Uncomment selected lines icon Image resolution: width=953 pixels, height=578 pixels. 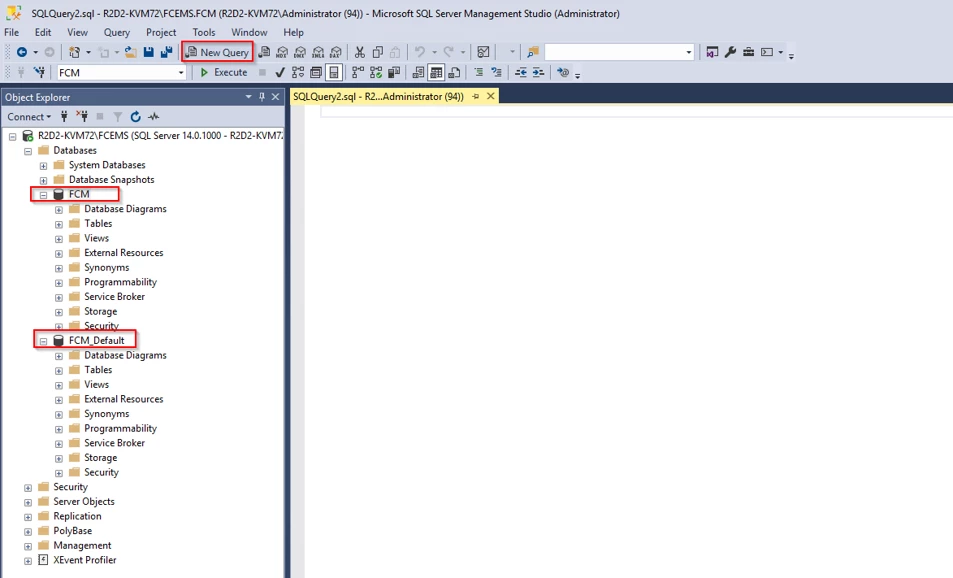tap(497, 72)
